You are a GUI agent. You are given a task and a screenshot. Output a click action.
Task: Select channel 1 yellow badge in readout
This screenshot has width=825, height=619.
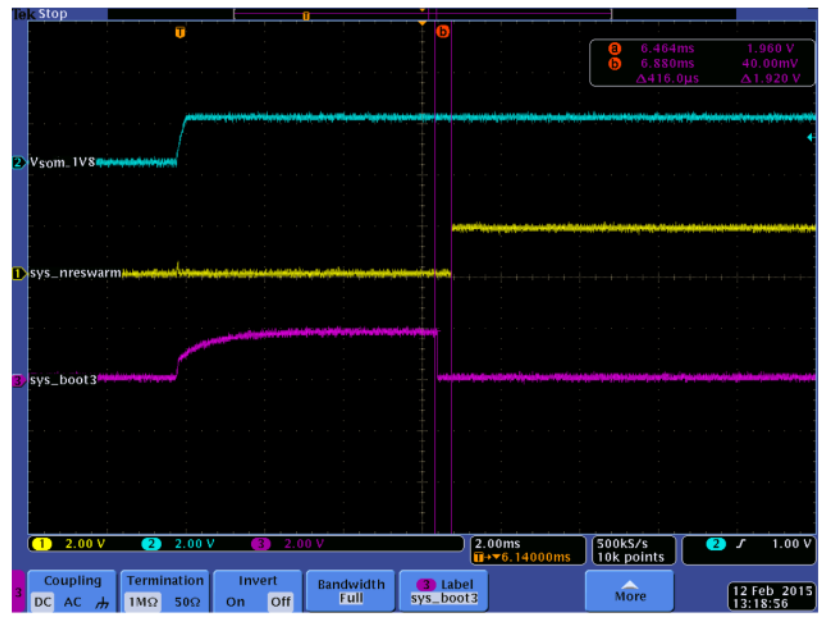[x=42, y=544]
